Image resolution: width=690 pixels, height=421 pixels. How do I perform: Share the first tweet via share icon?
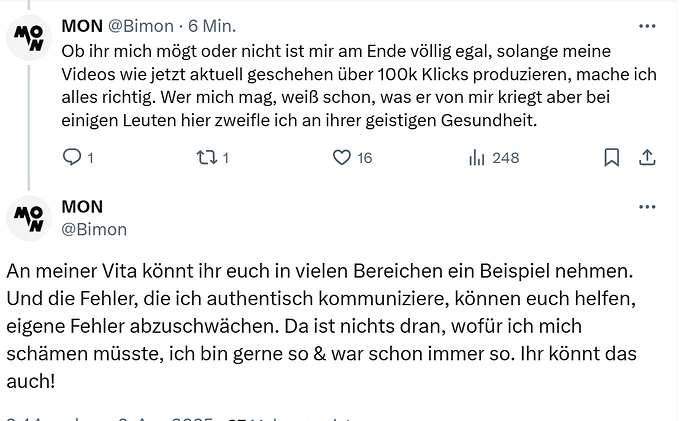click(647, 157)
